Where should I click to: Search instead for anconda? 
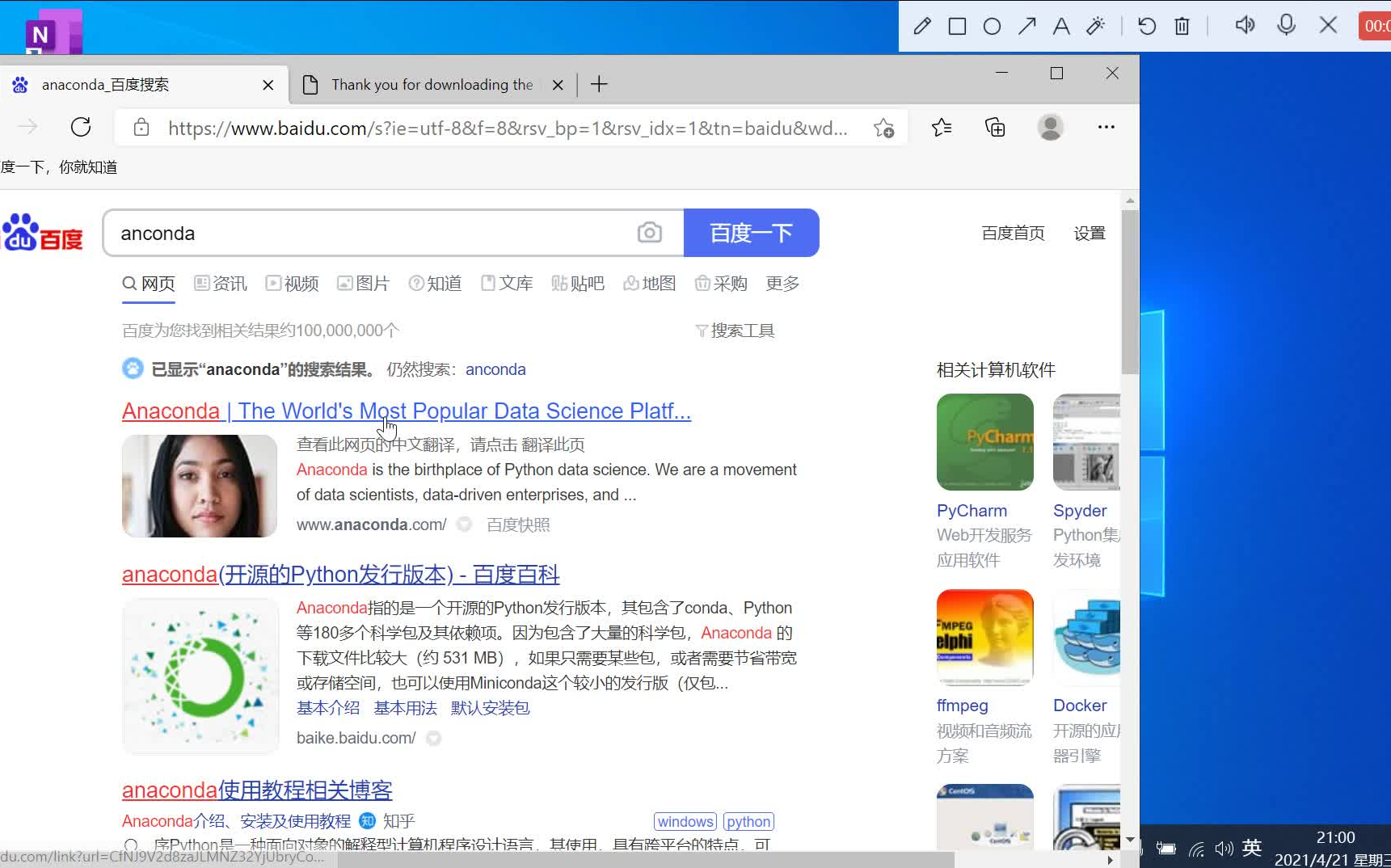click(495, 369)
